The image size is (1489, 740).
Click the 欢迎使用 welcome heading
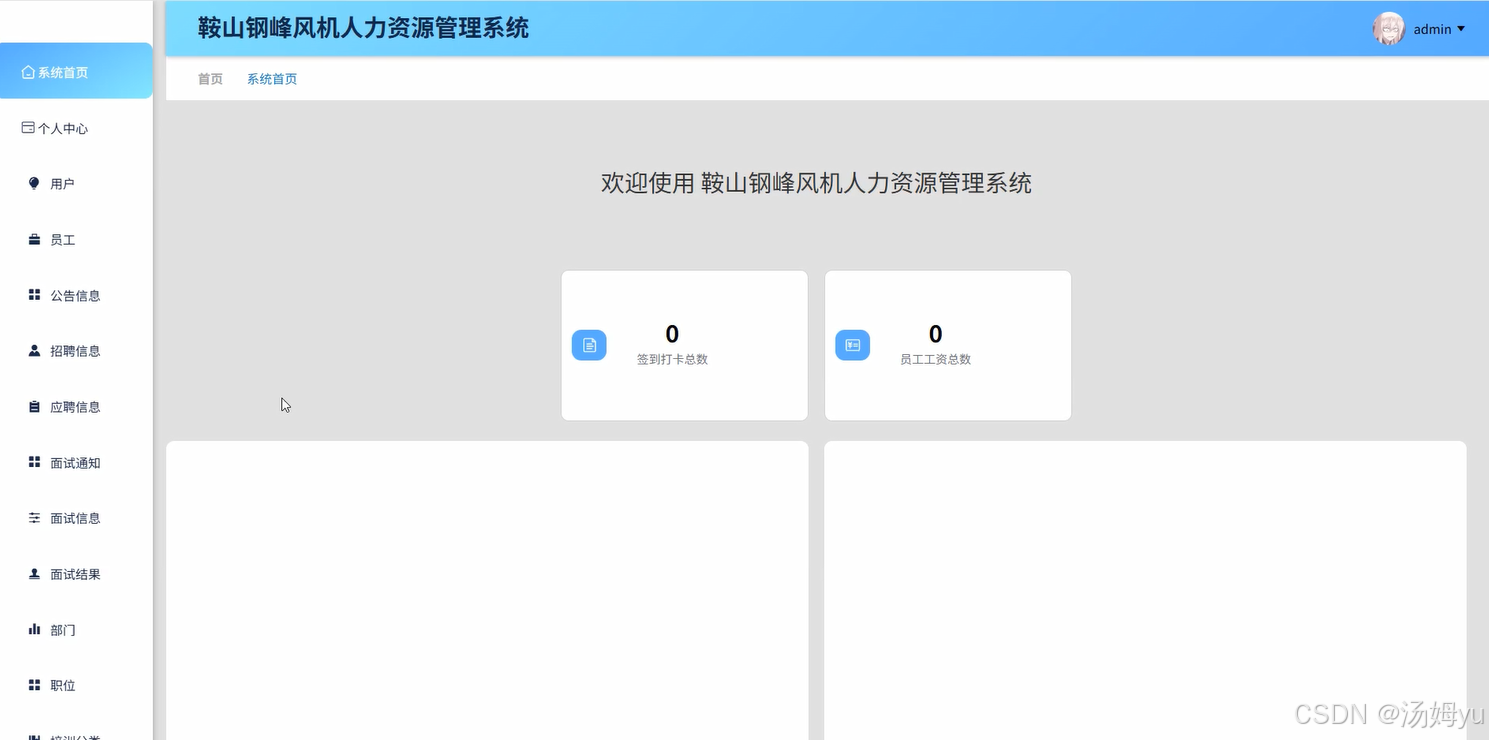[816, 183]
